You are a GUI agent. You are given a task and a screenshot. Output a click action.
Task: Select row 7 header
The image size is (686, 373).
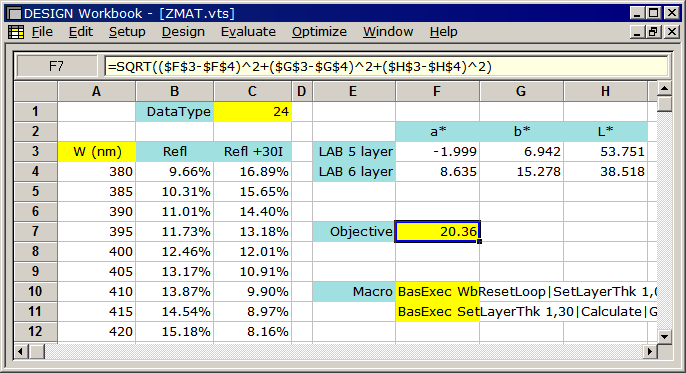35,231
